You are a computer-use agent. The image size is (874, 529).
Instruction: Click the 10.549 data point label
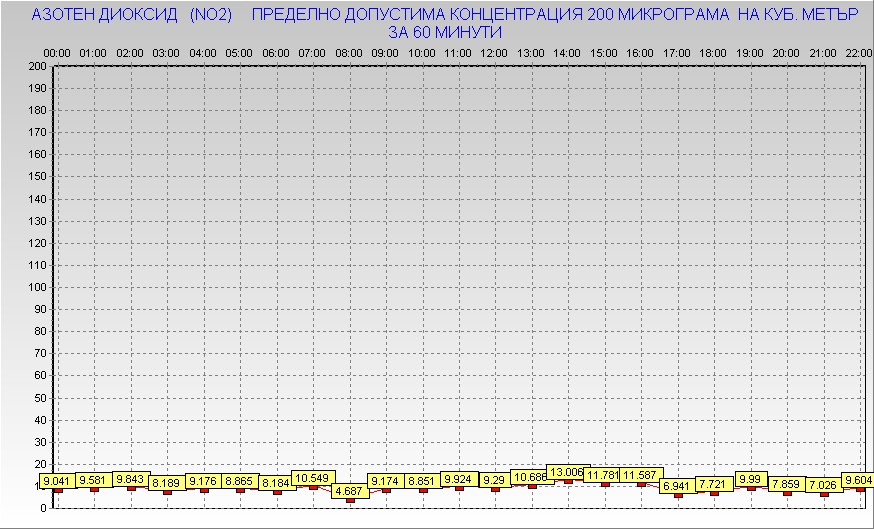click(313, 478)
